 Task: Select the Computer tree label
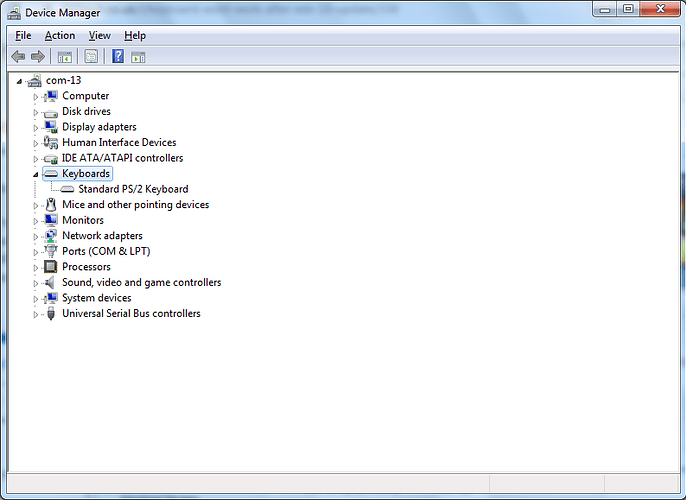point(85,96)
